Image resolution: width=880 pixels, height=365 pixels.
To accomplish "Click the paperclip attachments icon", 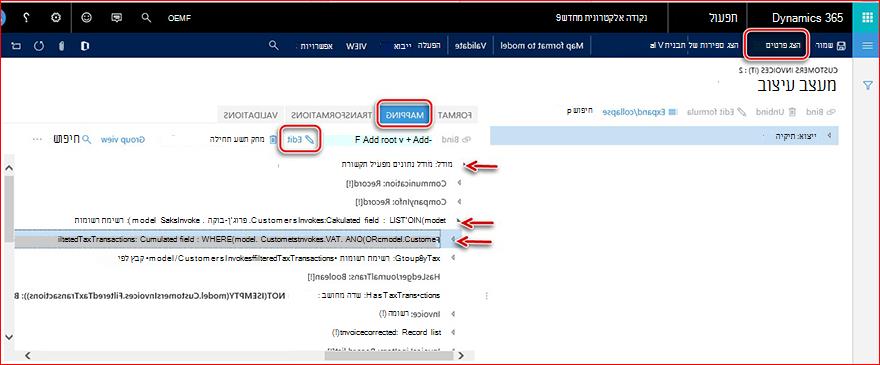I will tap(61, 45).
